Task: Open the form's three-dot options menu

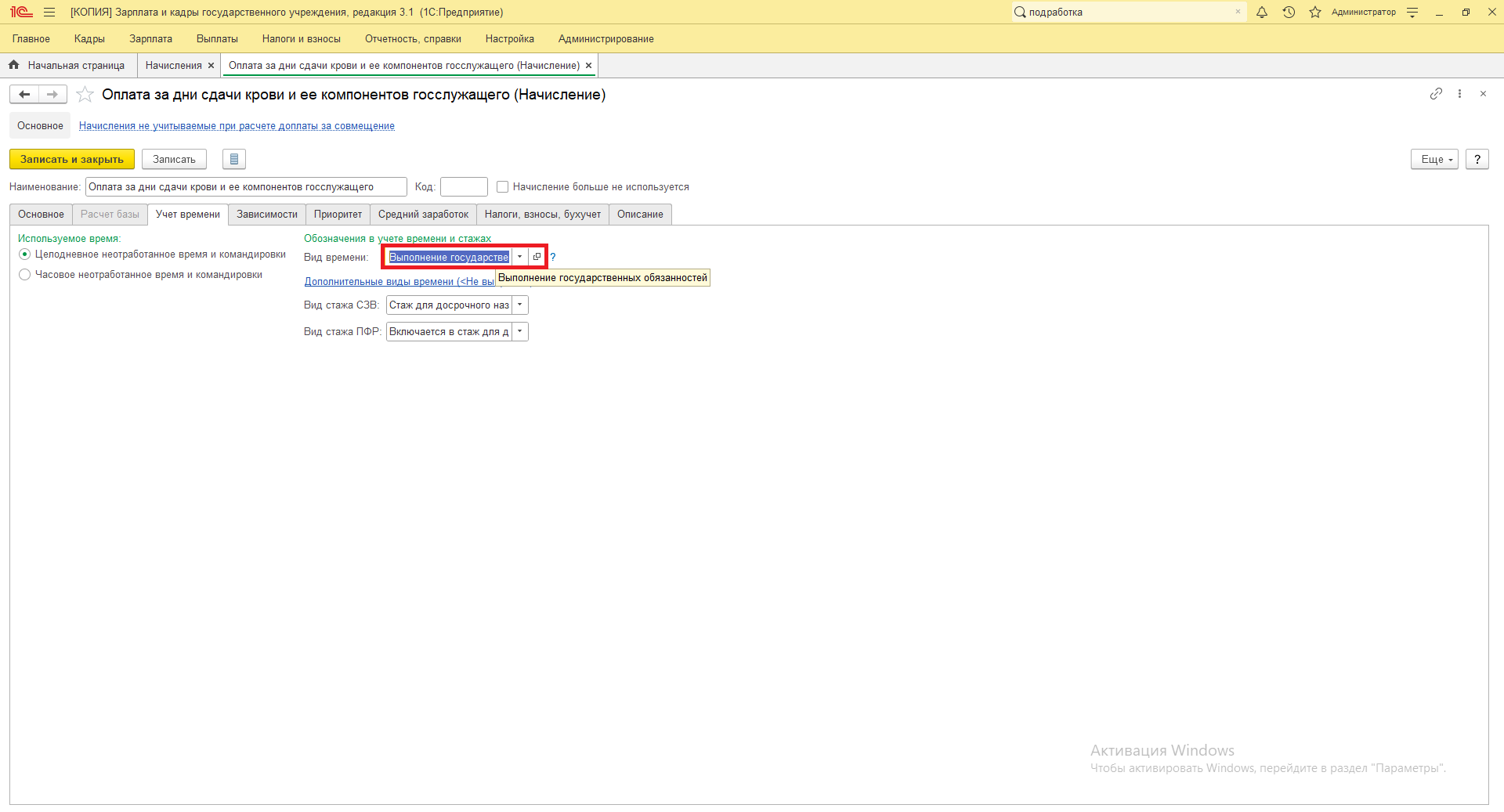Action: [x=1459, y=94]
